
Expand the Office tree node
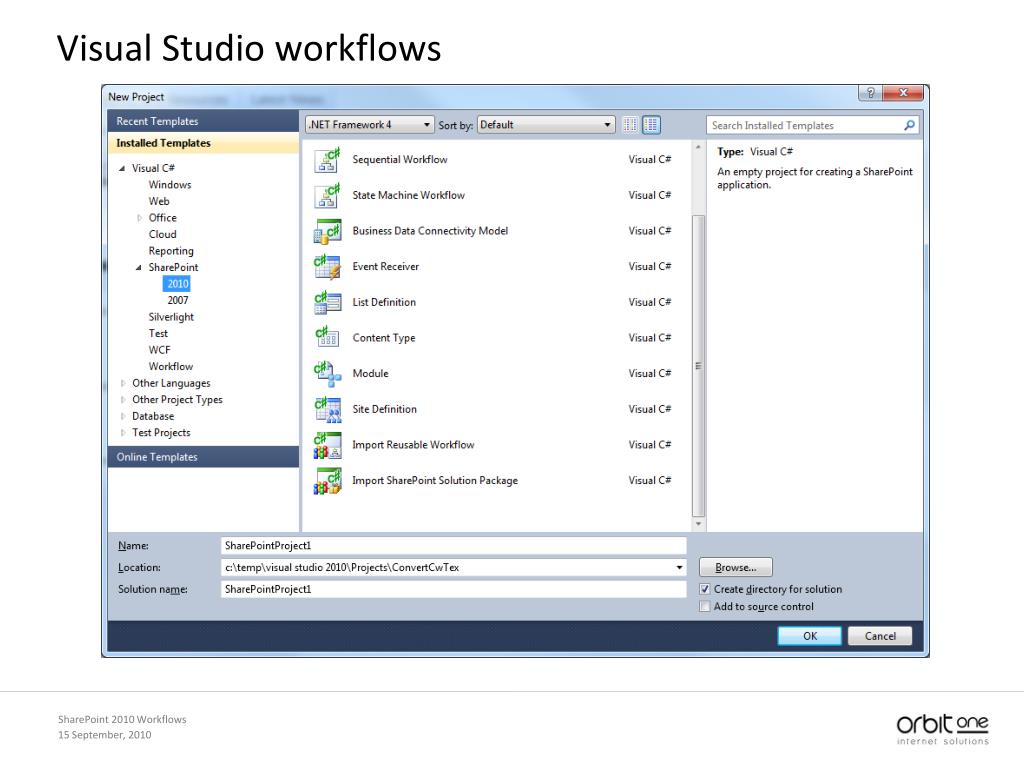[x=139, y=218]
